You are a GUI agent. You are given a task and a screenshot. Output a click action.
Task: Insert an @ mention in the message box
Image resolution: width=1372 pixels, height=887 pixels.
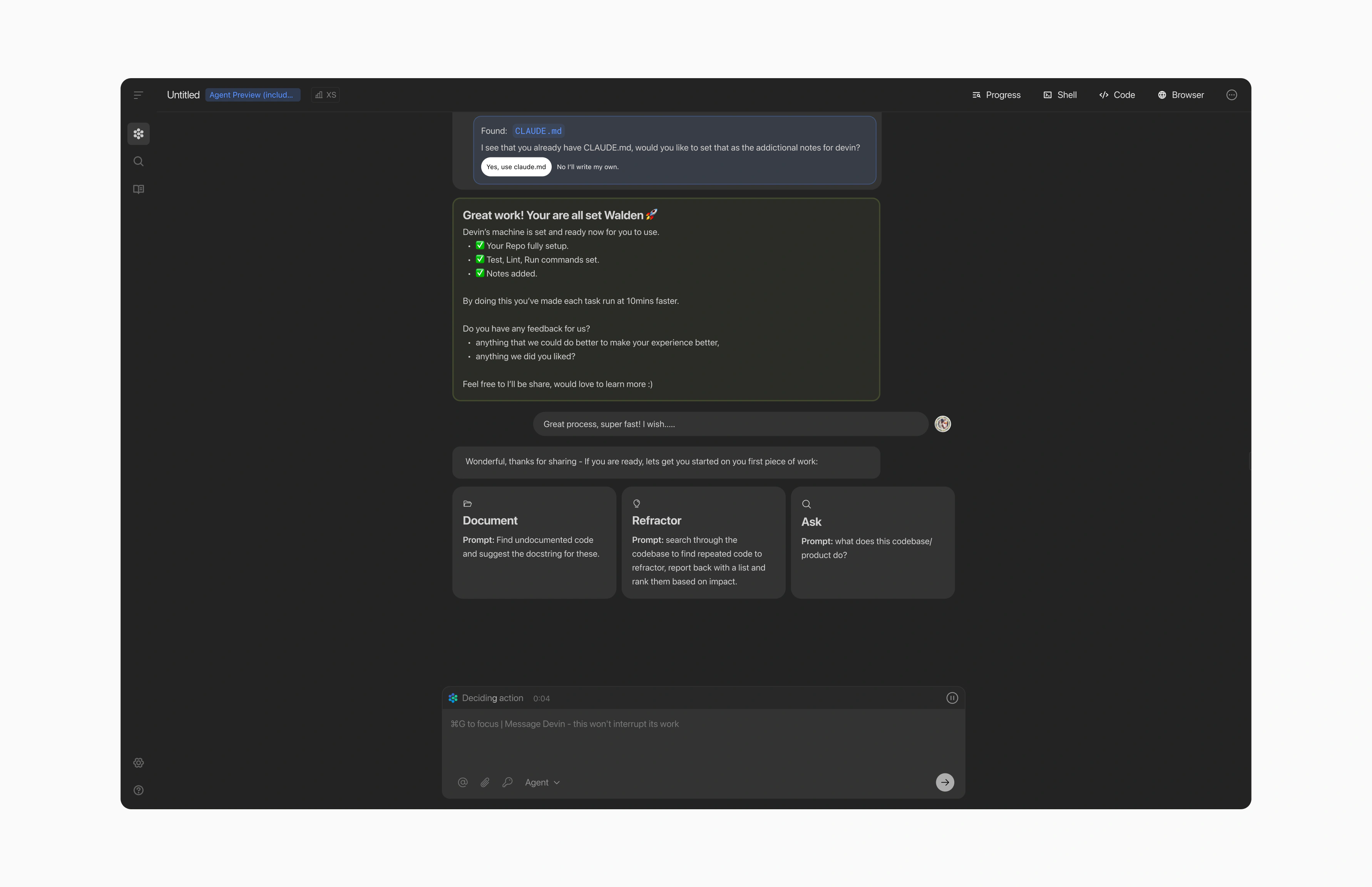(x=462, y=782)
